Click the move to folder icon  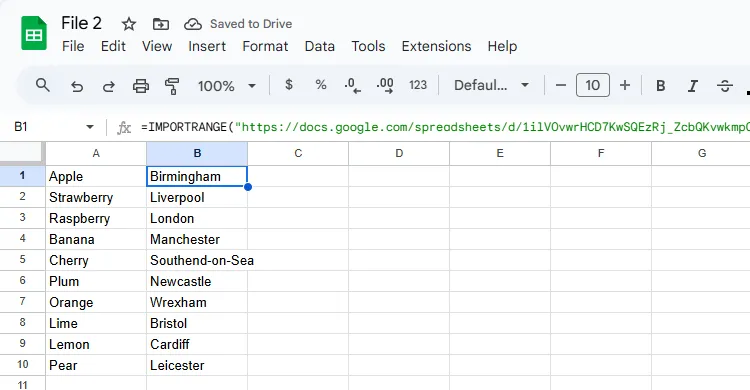[161, 24]
